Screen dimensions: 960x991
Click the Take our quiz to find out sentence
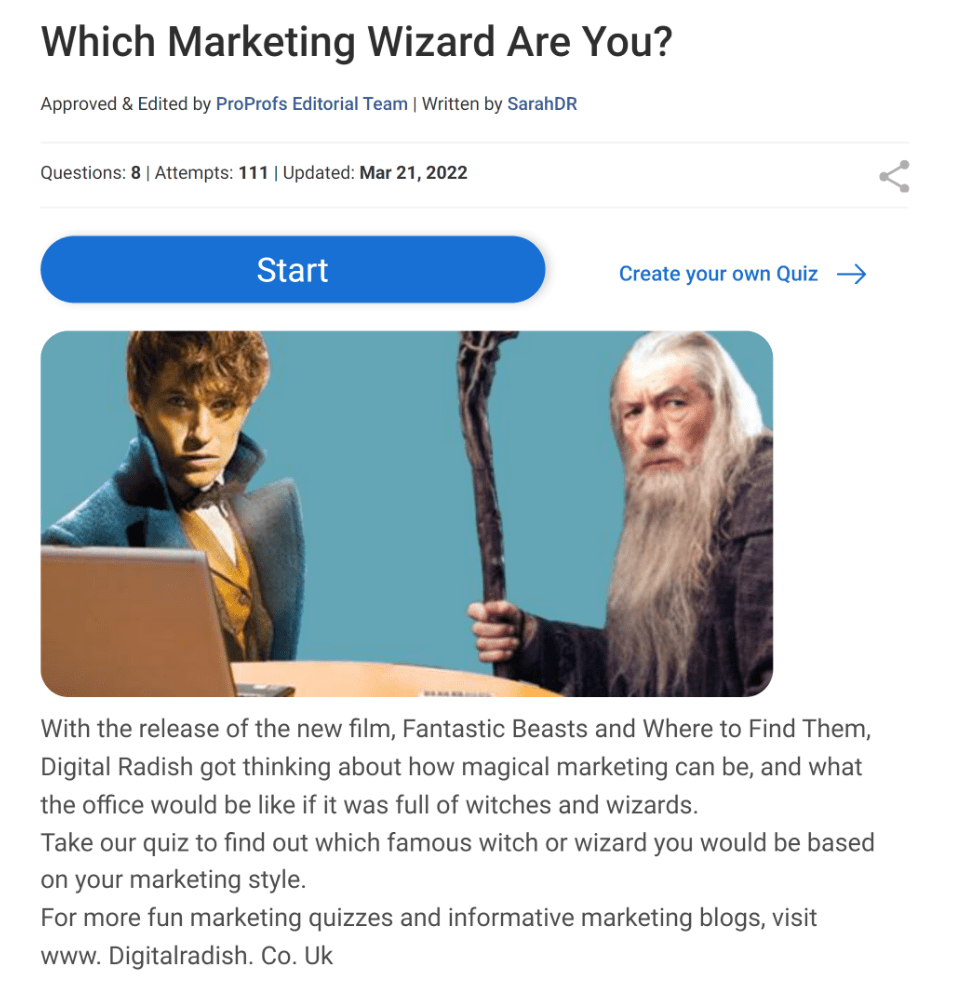click(458, 861)
